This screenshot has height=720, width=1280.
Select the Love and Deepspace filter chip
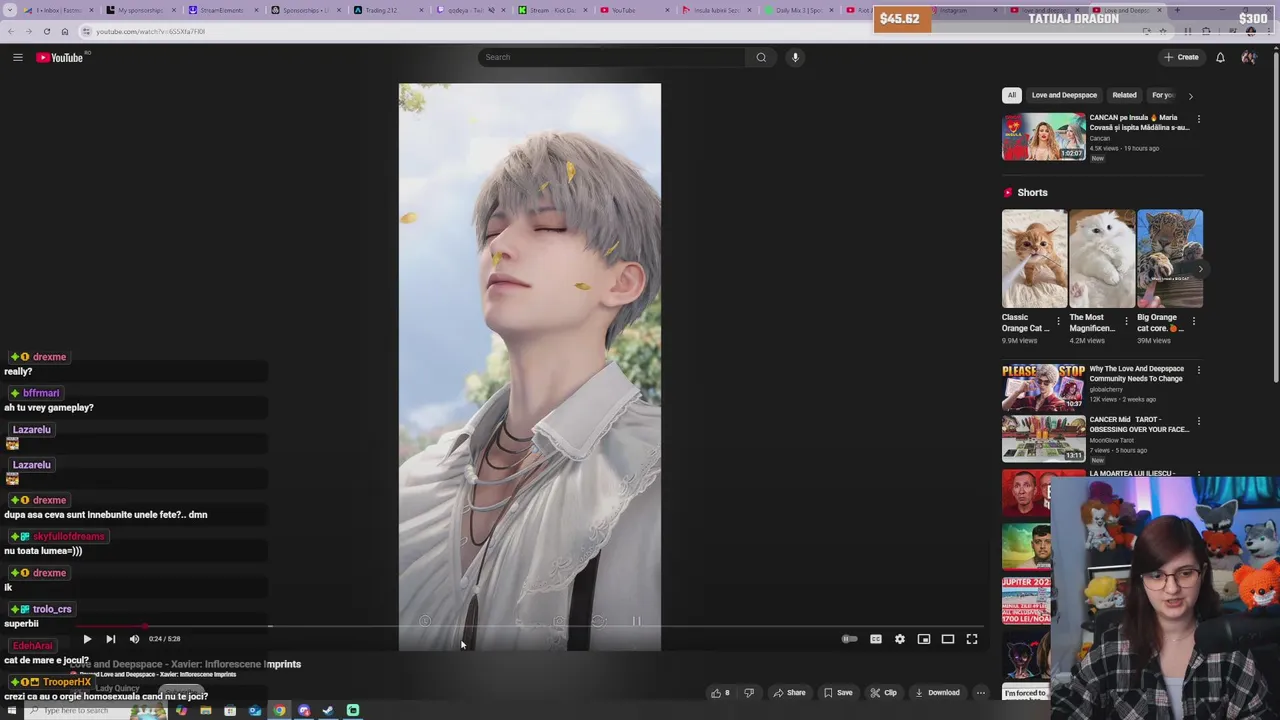click(x=1064, y=95)
